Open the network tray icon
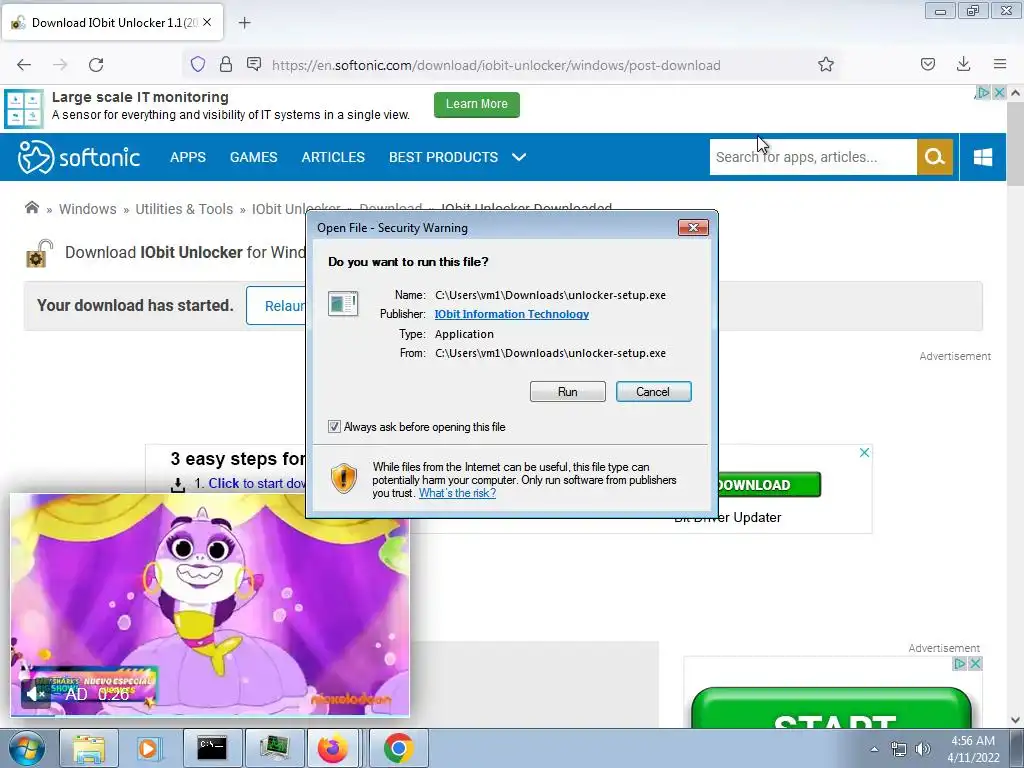 click(x=899, y=749)
